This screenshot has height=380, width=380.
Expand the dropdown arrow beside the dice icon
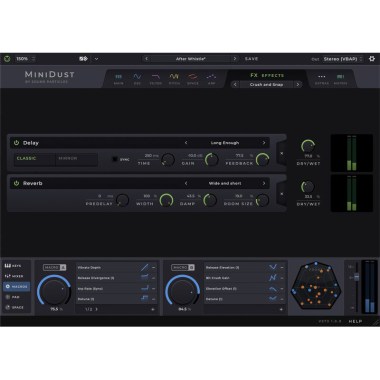pyautogui.click(x=96, y=59)
